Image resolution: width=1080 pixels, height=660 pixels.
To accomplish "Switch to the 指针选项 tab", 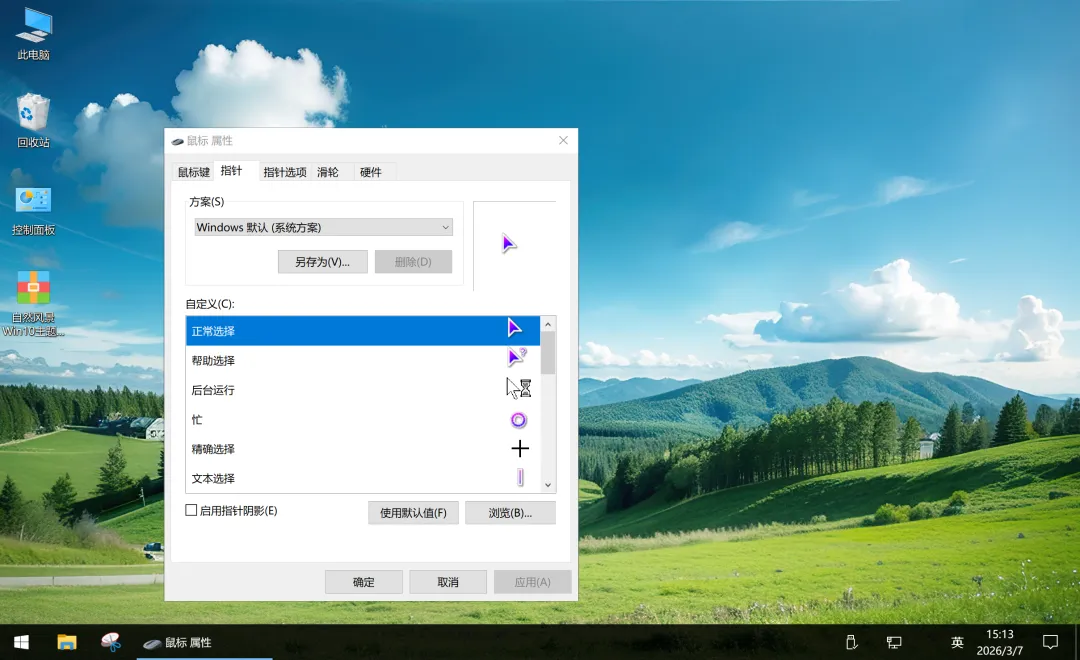I will [x=285, y=172].
